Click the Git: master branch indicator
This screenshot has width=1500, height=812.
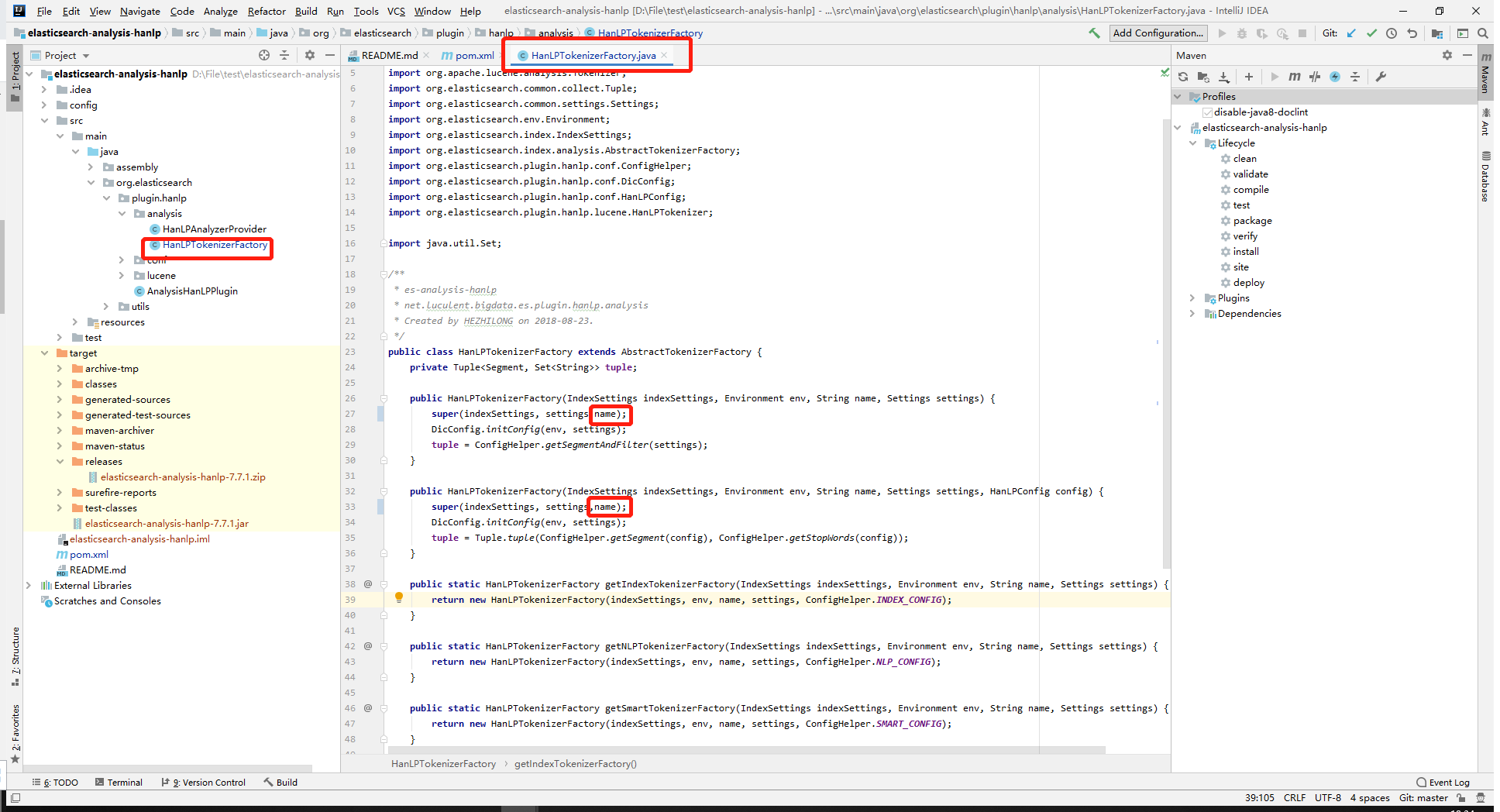click(x=1423, y=798)
